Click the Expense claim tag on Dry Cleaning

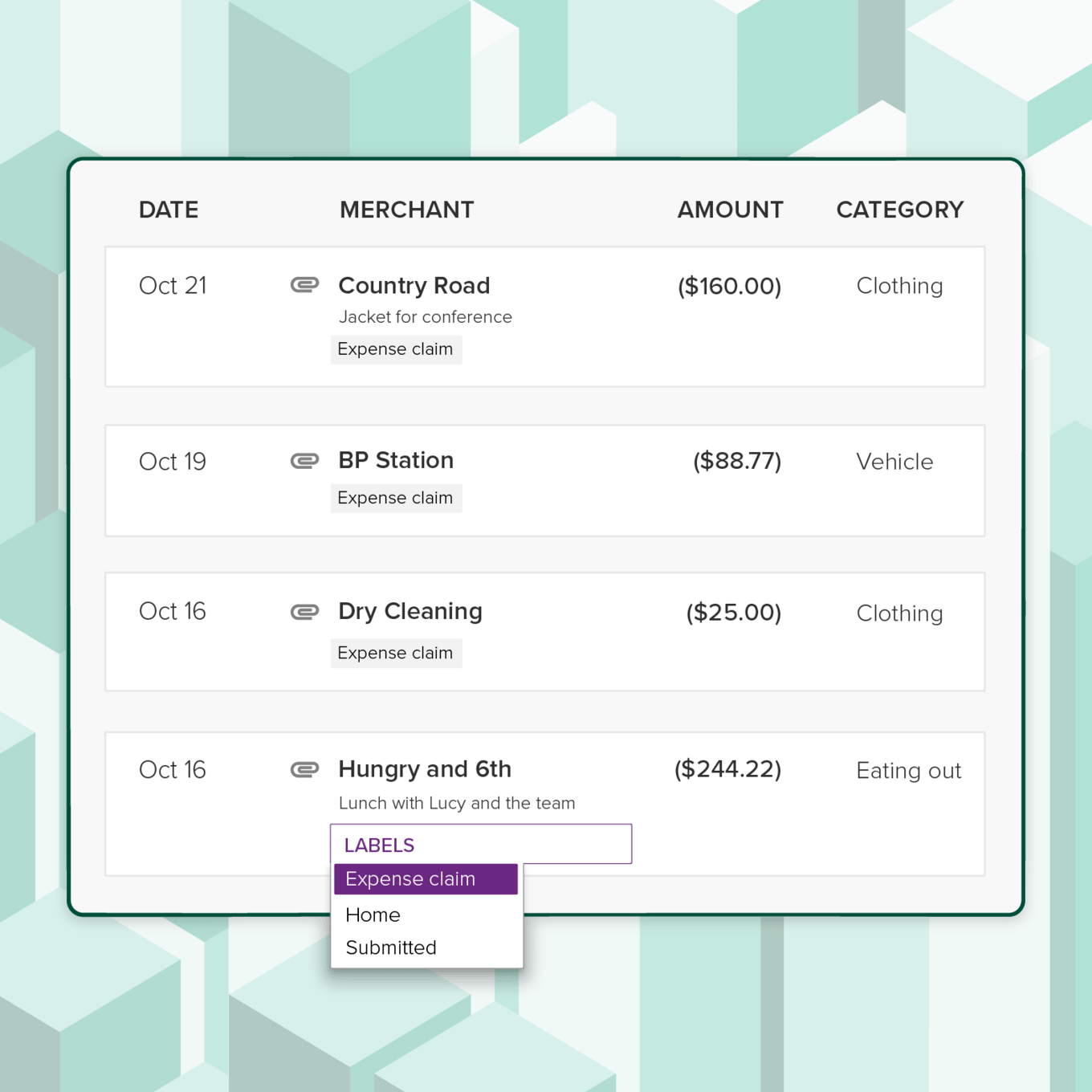click(x=396, y=653)
